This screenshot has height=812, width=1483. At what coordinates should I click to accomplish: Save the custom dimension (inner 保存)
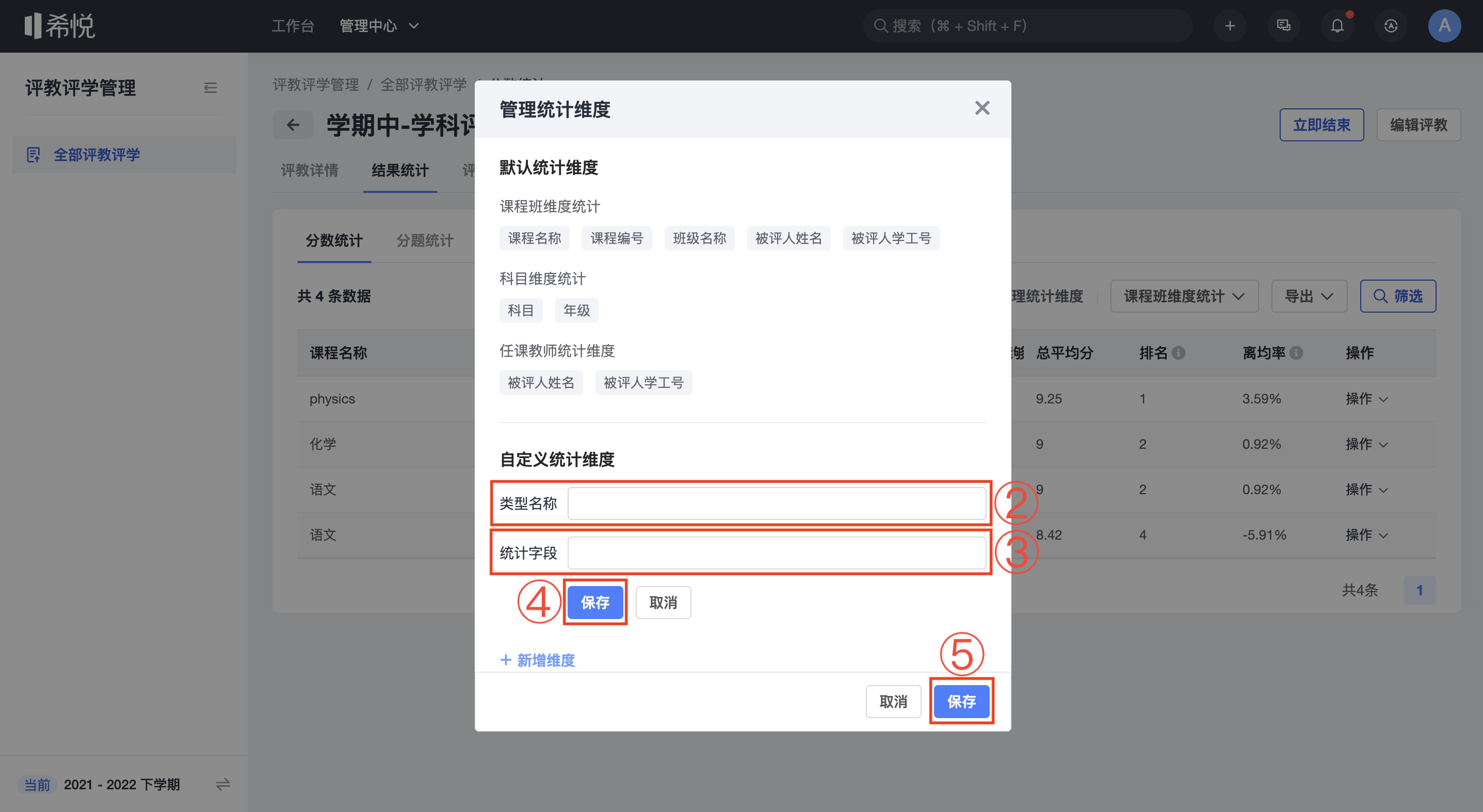(x=595, y=603)
